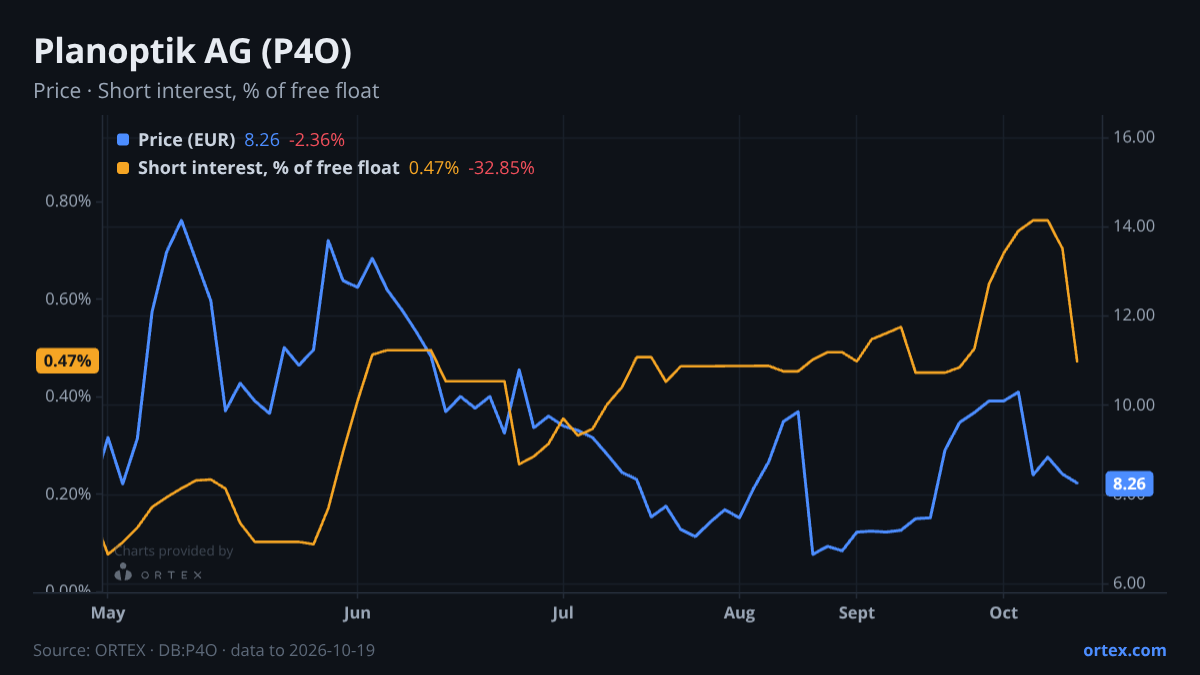This screenshot has height=675, width=1200.
Task: Select the blue 8.26 price axis badge
Action: 1129,484
